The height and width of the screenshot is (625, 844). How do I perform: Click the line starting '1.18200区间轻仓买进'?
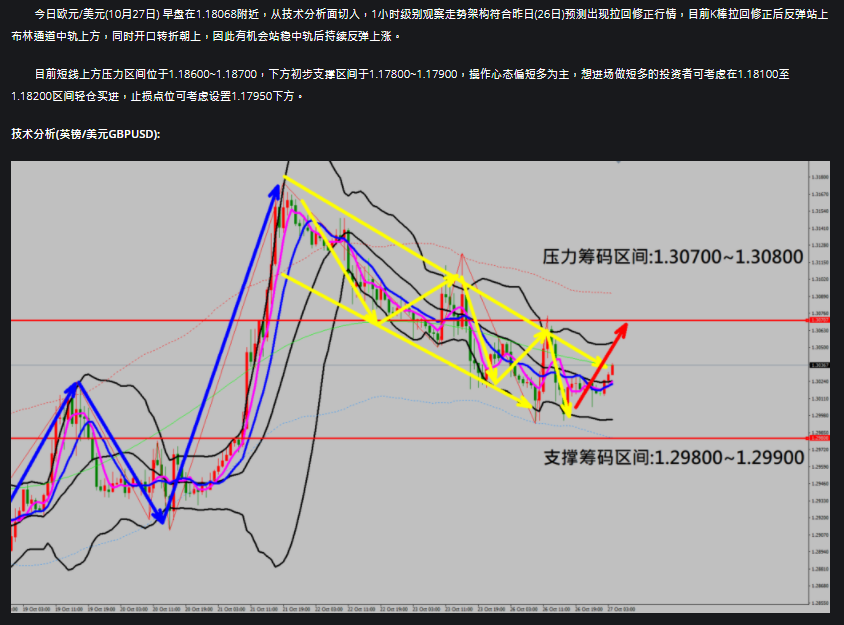pyautogui.click(x=157, y=96)
